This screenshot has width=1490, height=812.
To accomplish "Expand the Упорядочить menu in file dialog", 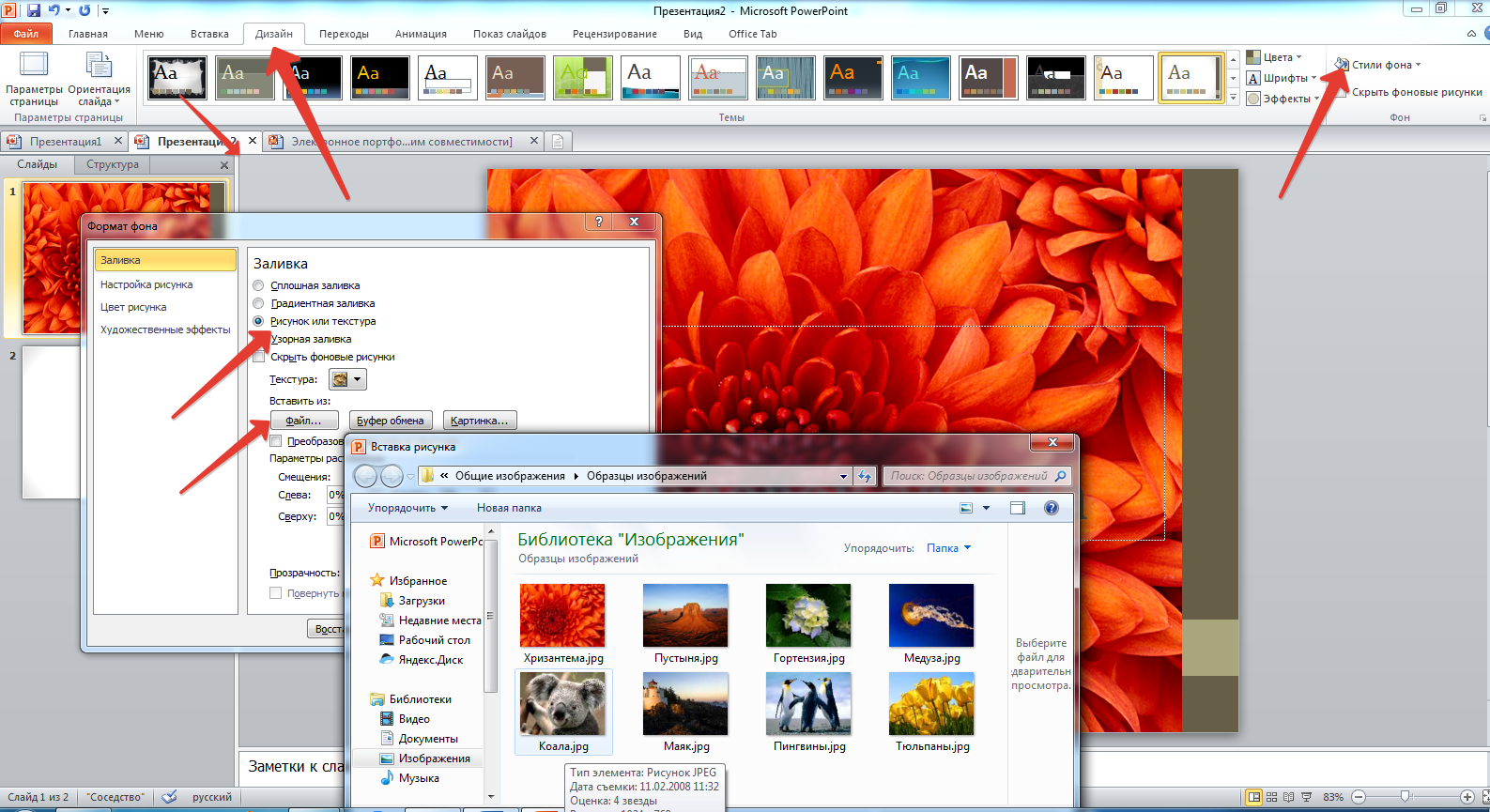I will point(407,508).
